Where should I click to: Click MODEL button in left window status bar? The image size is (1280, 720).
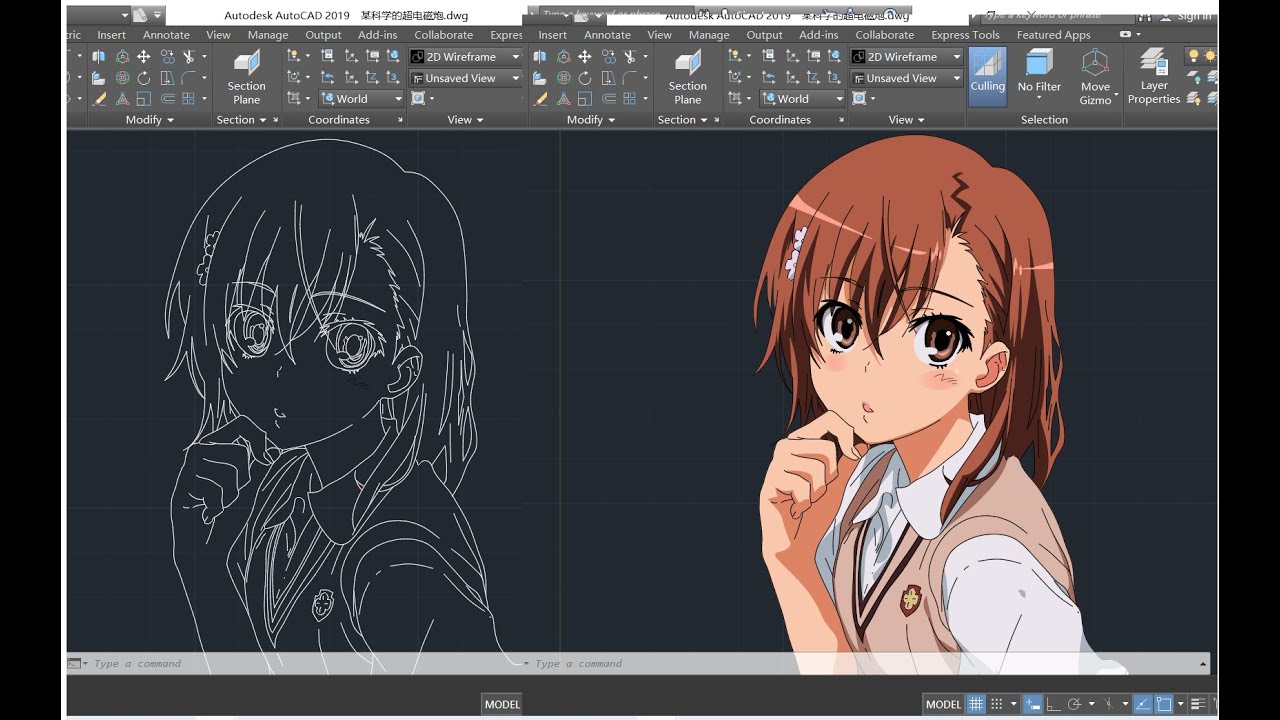(502, 704)
